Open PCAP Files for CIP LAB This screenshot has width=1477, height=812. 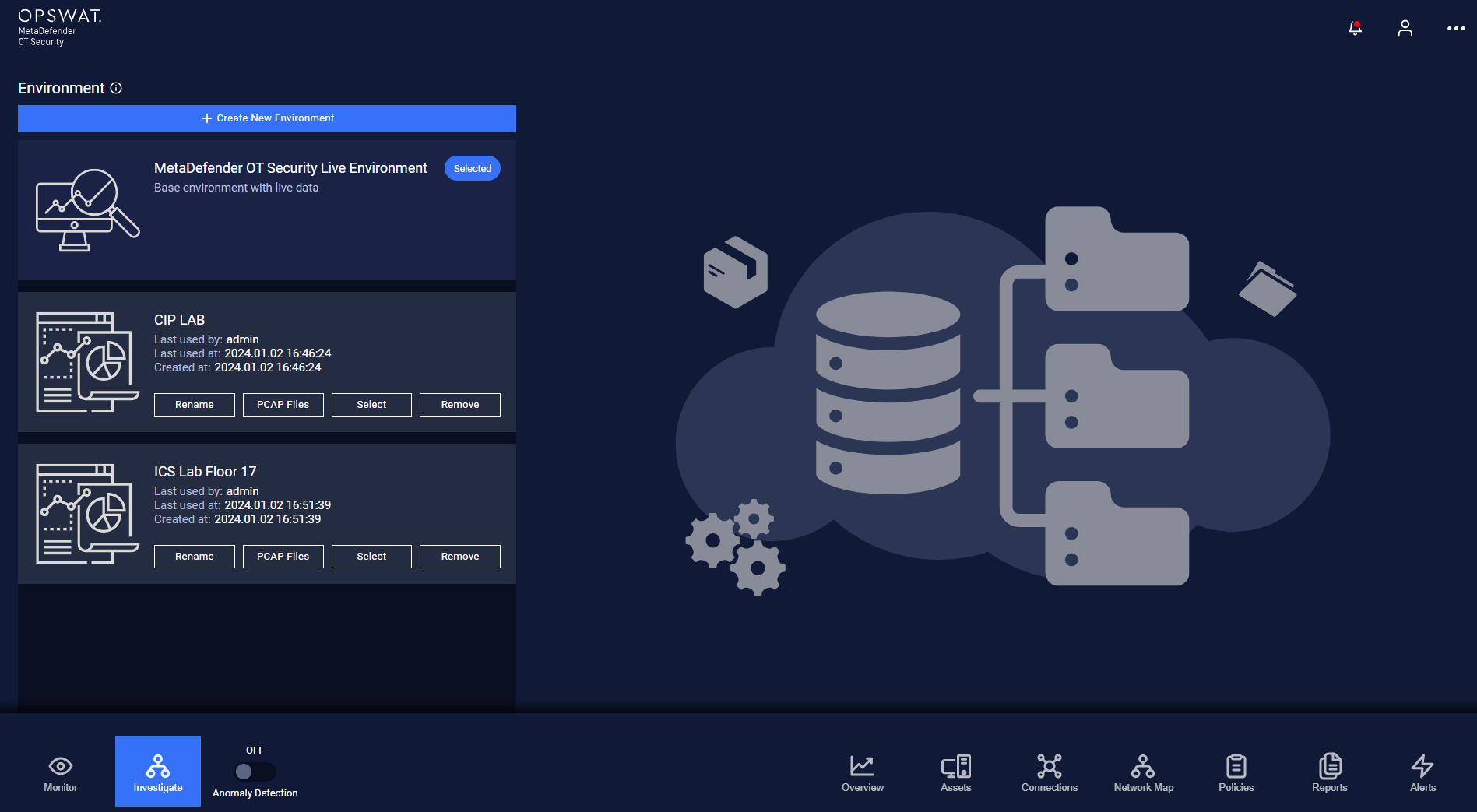(x=283, y=405)
